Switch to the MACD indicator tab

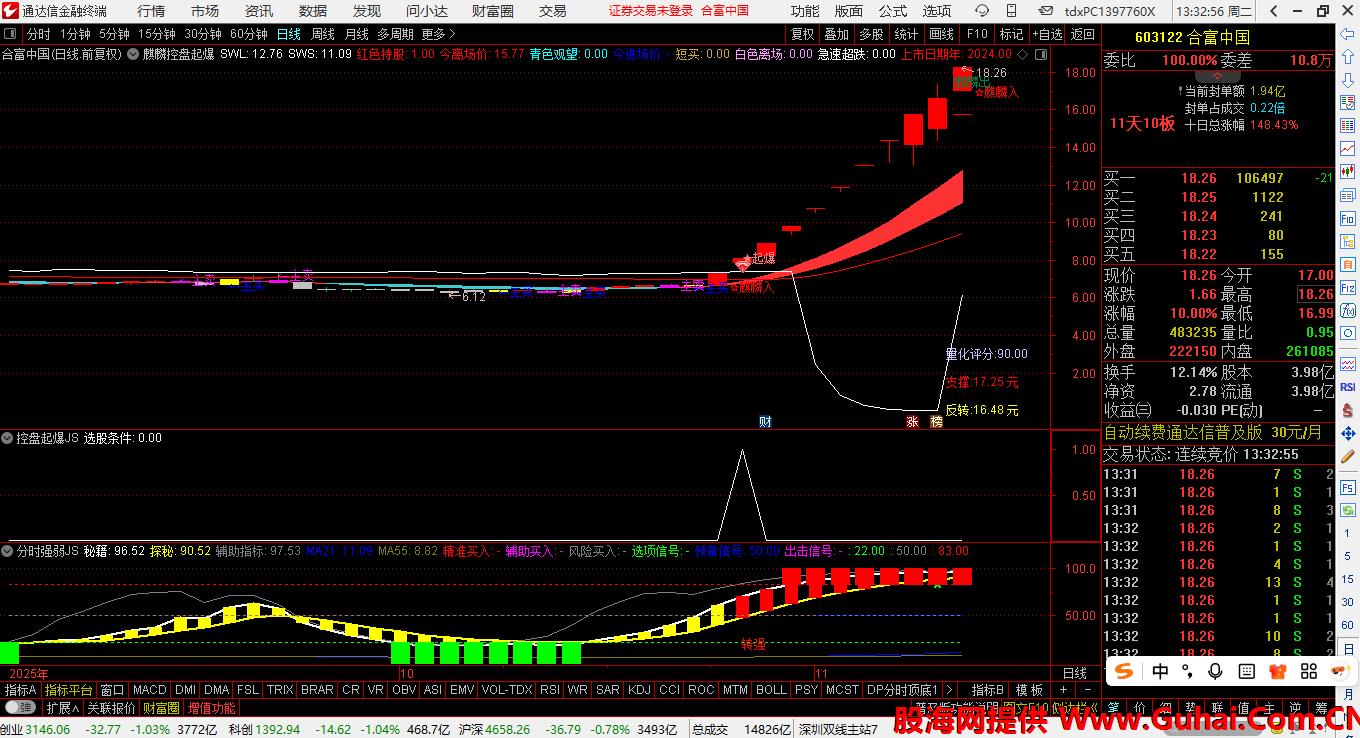click(x=149, y=690)
